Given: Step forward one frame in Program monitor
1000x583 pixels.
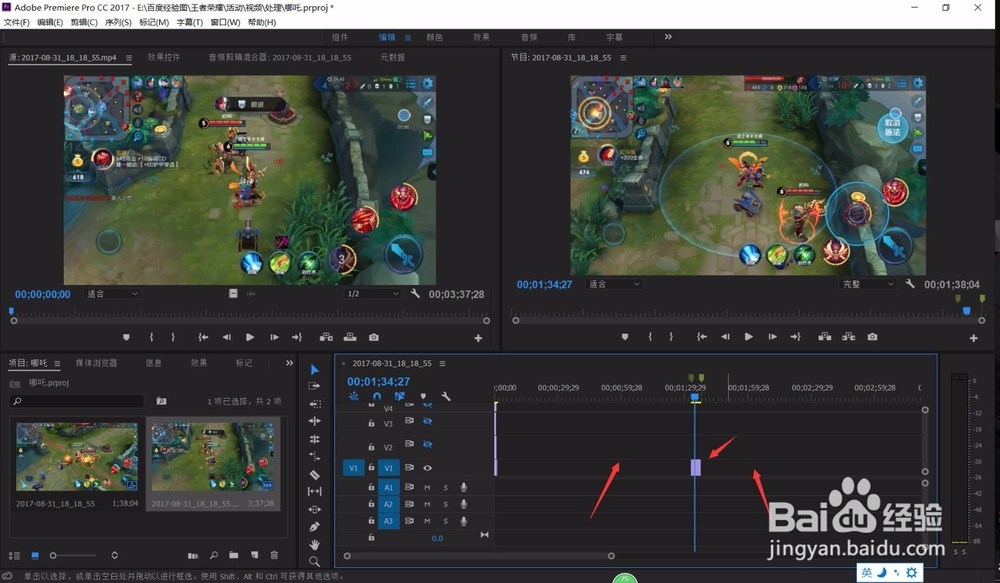Looking at the screenshot, I should click(772, 337).
